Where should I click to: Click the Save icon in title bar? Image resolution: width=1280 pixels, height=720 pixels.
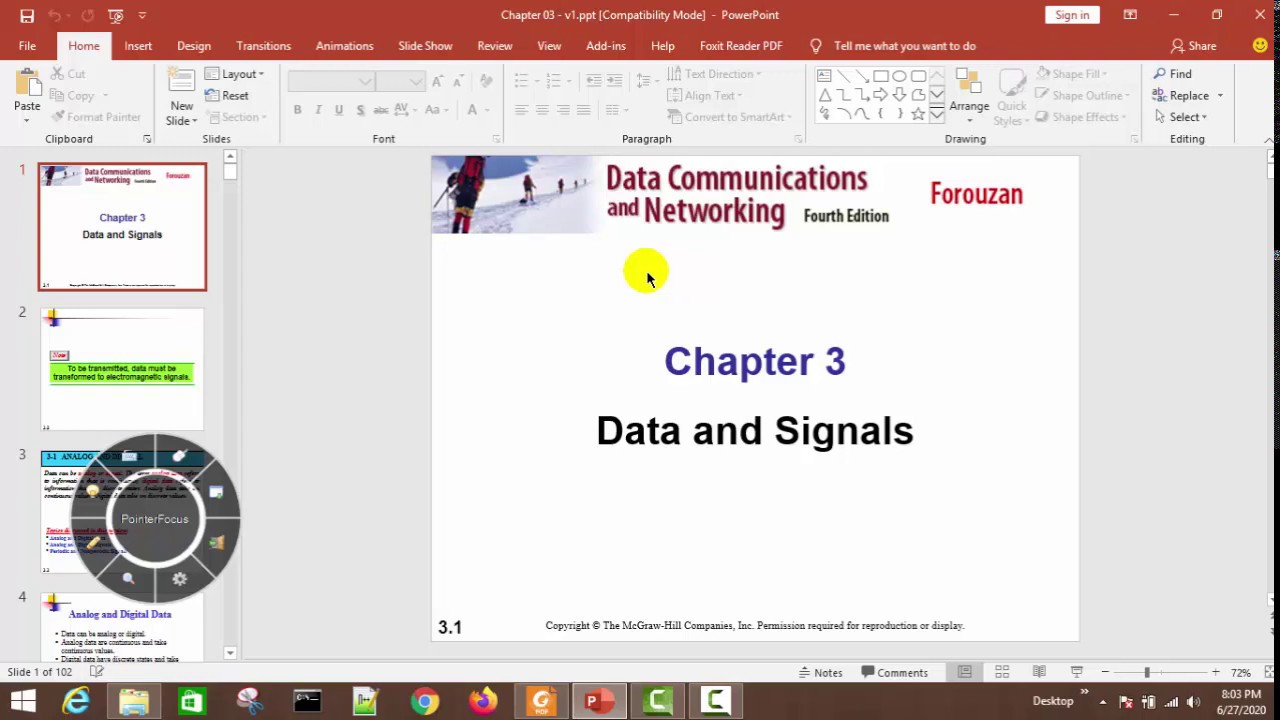27,15
